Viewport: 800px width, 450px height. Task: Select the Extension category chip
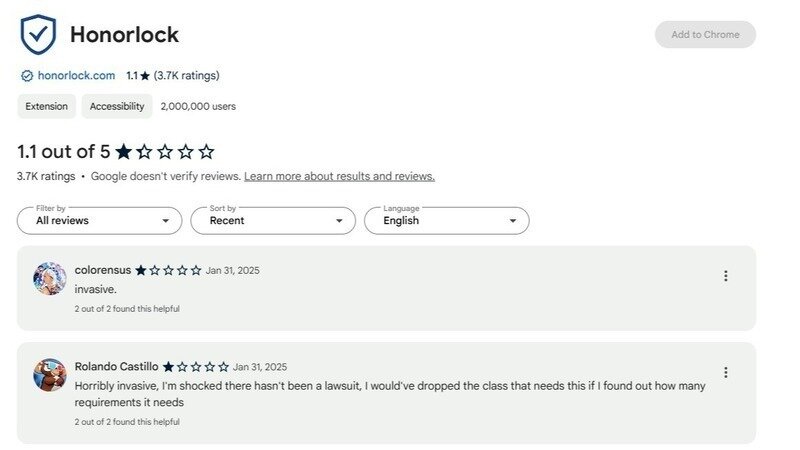coord(46,106)
